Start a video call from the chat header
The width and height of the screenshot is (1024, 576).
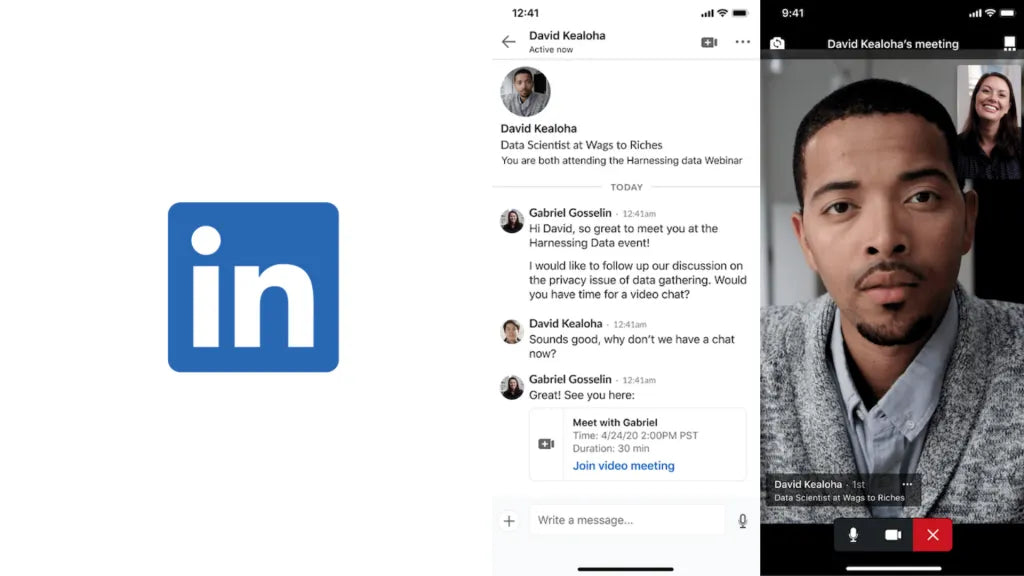pyautogui.click(x=709, y=42)
